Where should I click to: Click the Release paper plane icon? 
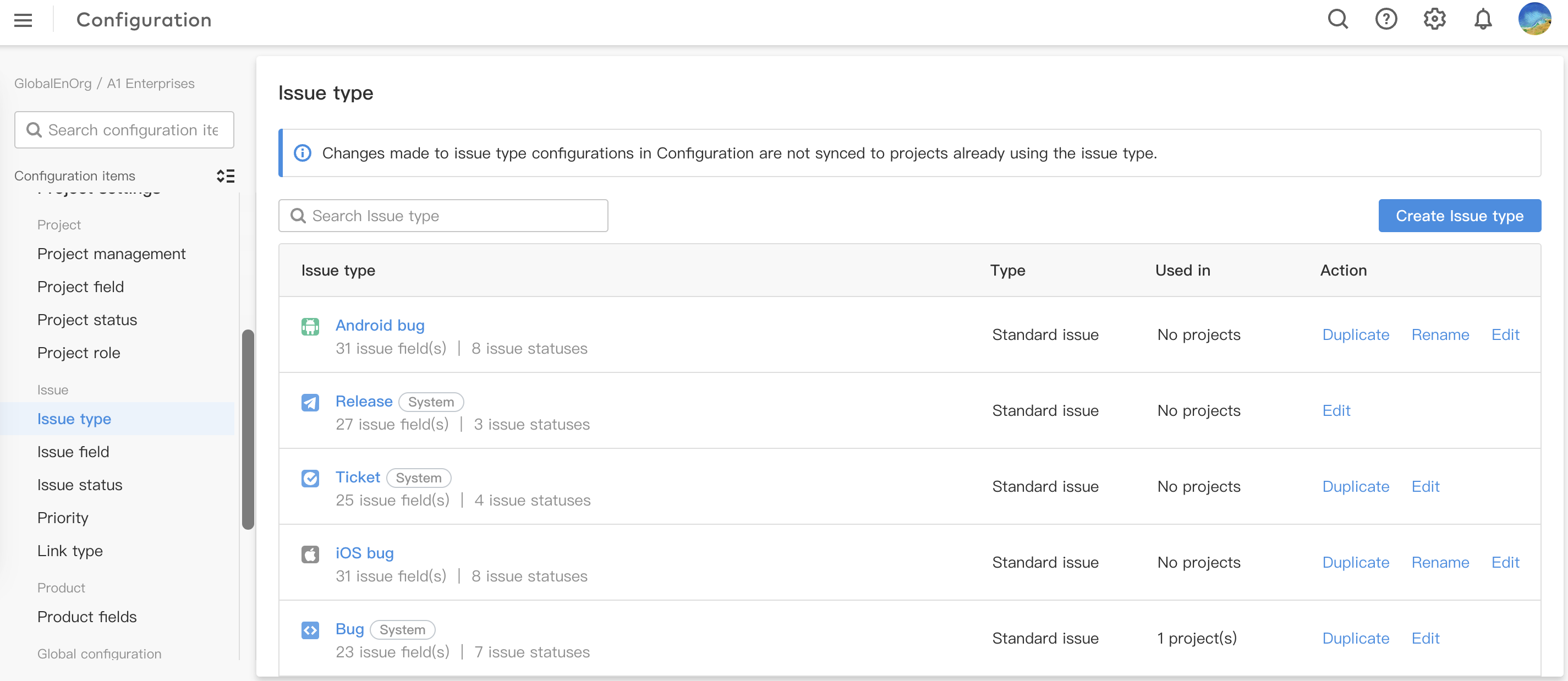click(x=310, y=402)
